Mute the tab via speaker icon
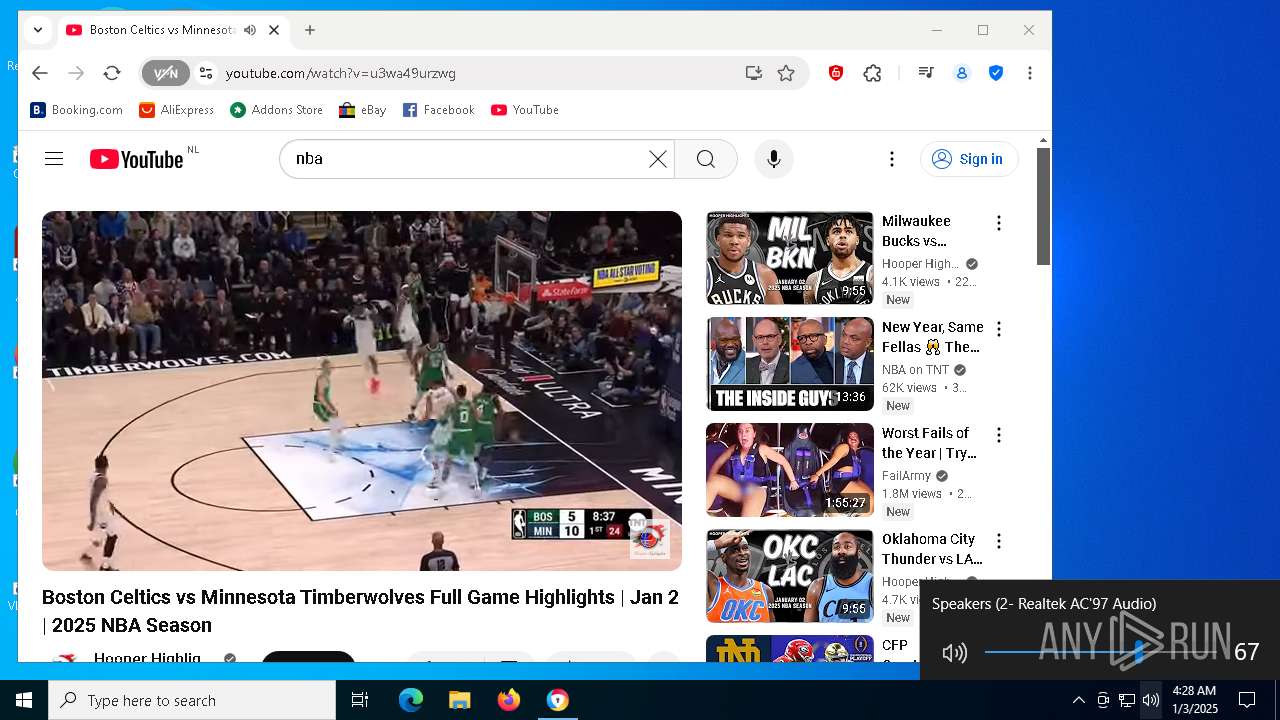1280x720 pixels. [250, 30]
